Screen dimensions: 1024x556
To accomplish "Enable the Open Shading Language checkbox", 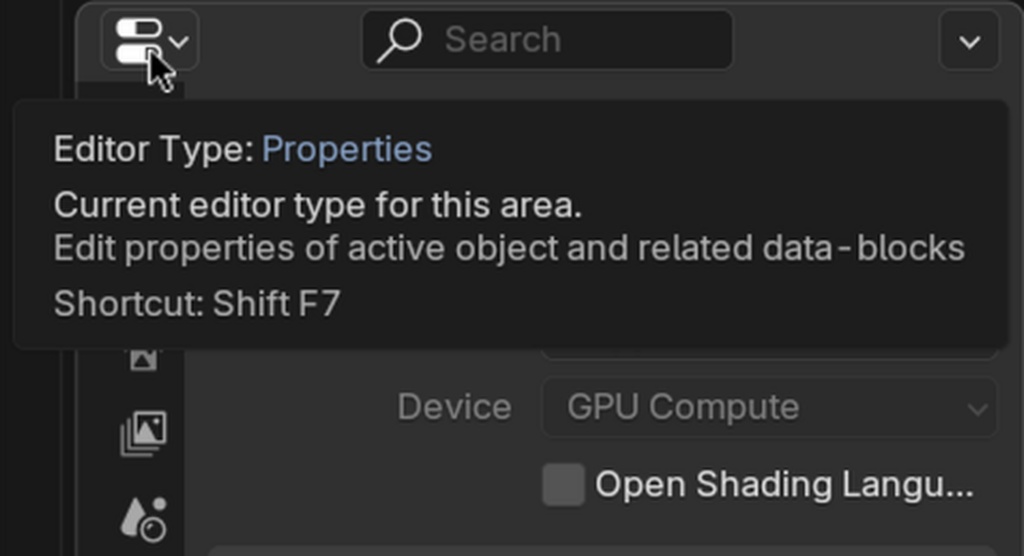I will [x=563, y=485].
